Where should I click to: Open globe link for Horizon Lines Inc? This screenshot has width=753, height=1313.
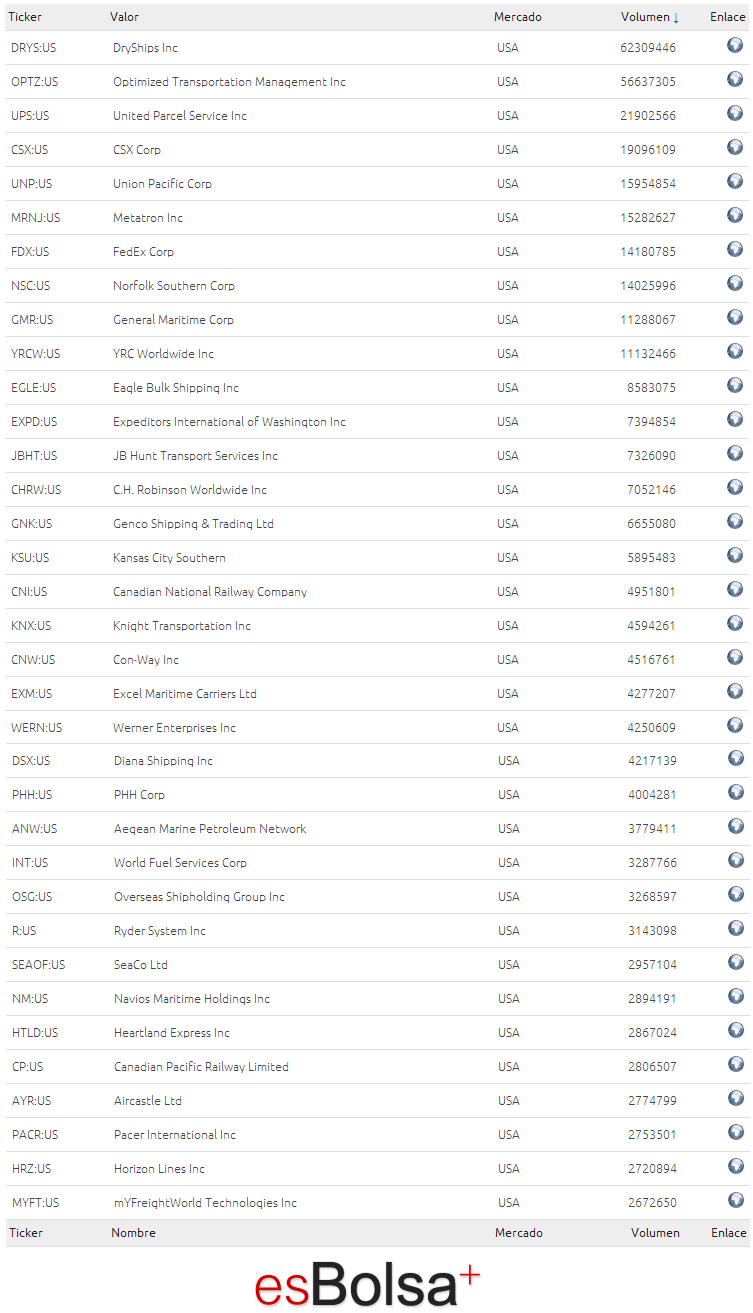736,1166
